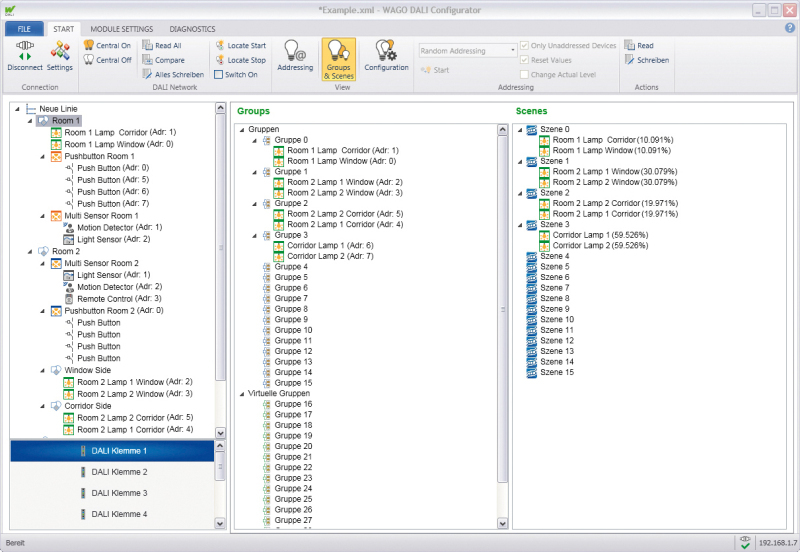
Task: Collapse the Window Side node
Action: tap(43, 370)
